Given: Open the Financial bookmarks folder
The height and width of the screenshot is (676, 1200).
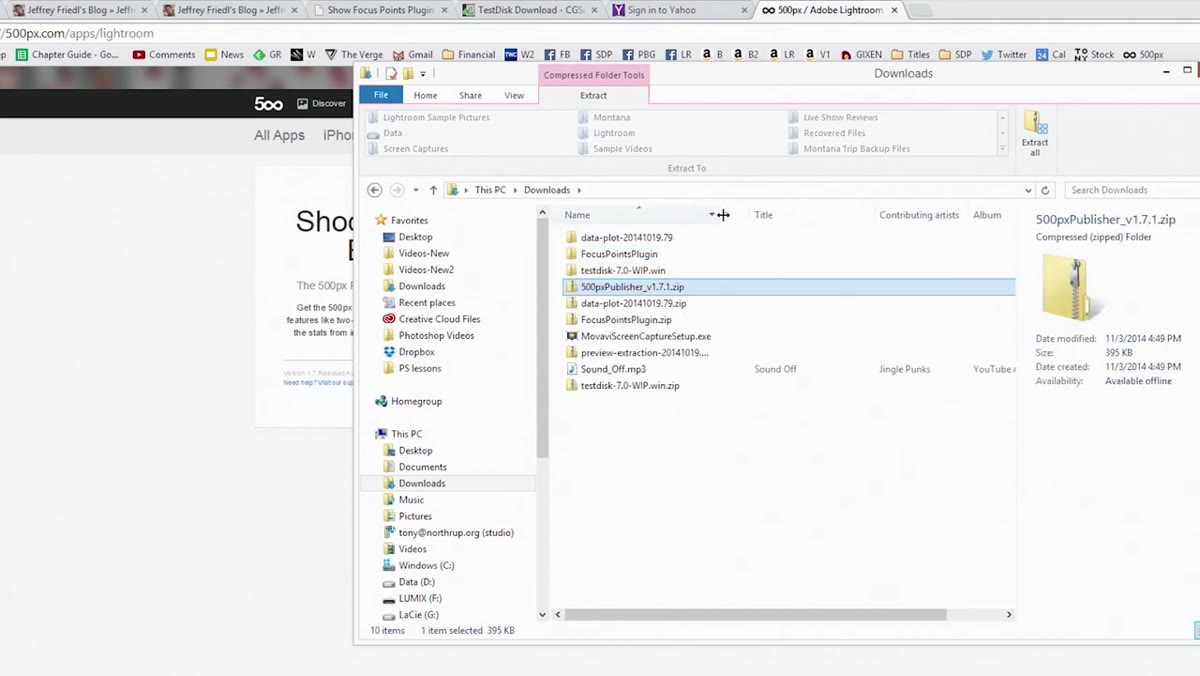Looking at the screenshot, I should (x=469, y=55).
